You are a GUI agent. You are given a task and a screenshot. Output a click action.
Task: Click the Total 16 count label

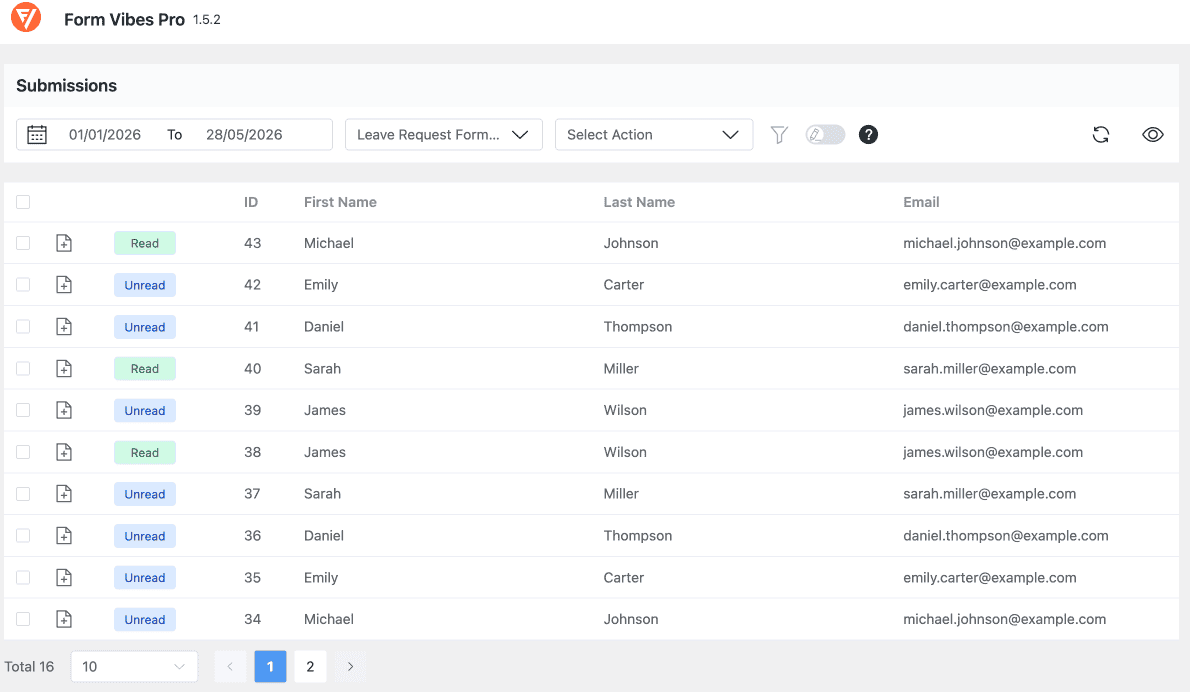click(30, 666)
